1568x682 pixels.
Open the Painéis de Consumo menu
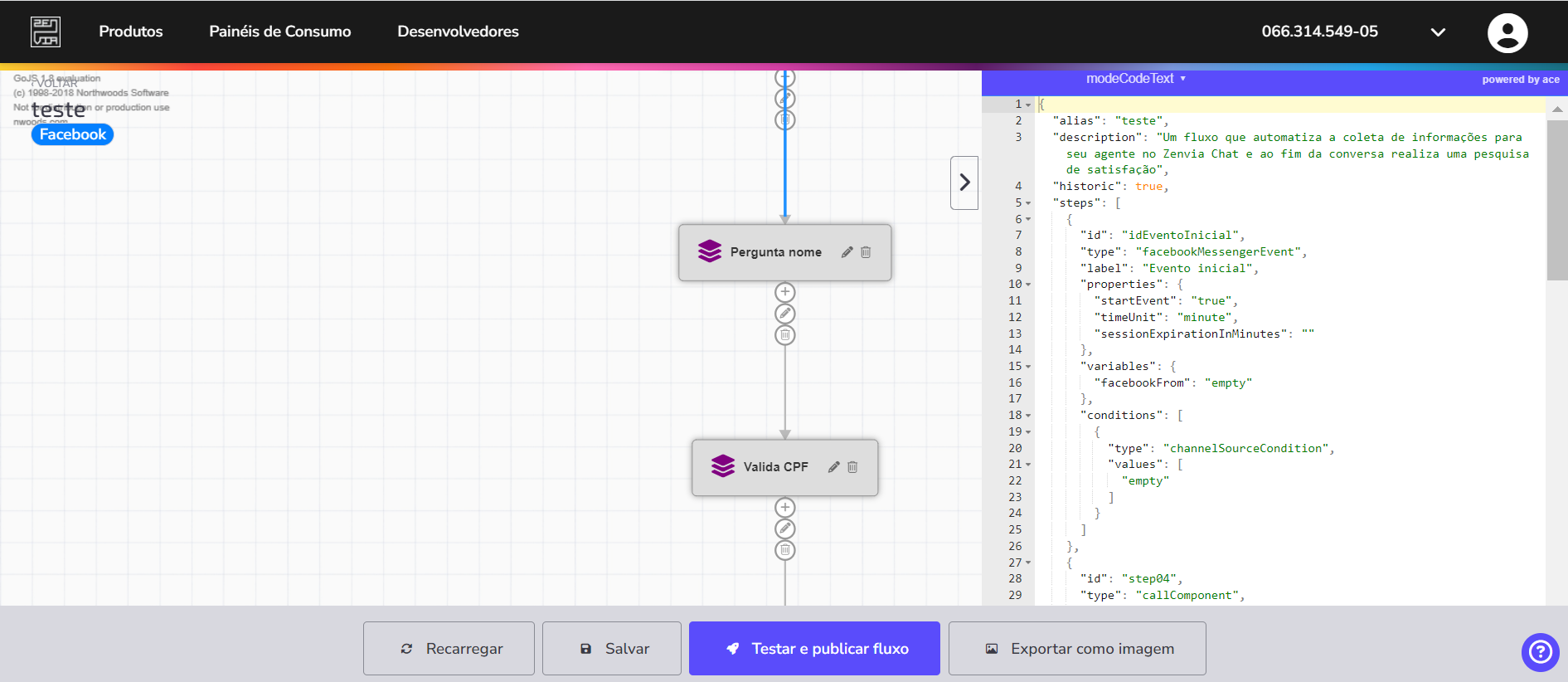(280, 32)
